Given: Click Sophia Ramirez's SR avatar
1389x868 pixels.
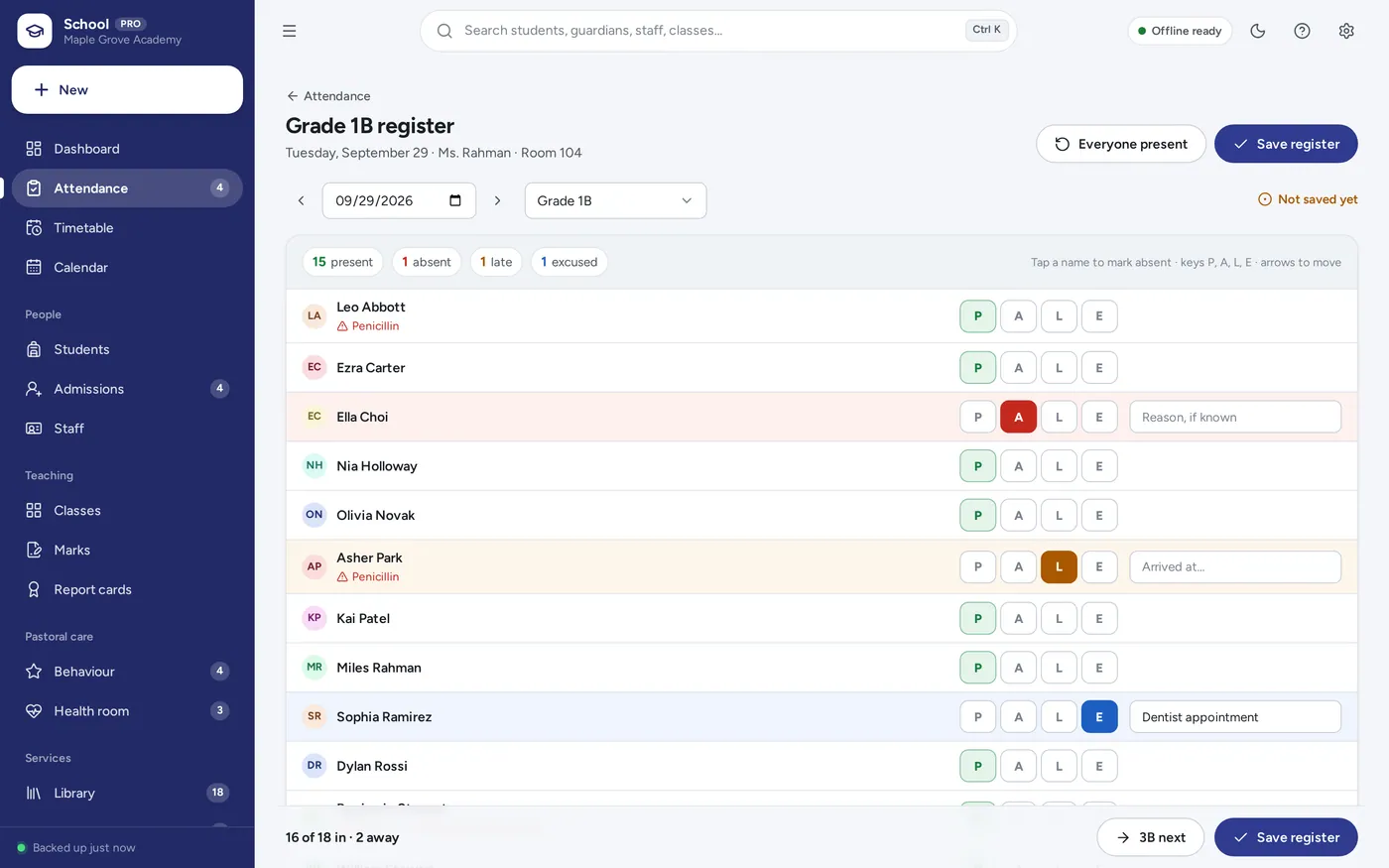Looking at the screenshot, I should (x=315, y=716).
